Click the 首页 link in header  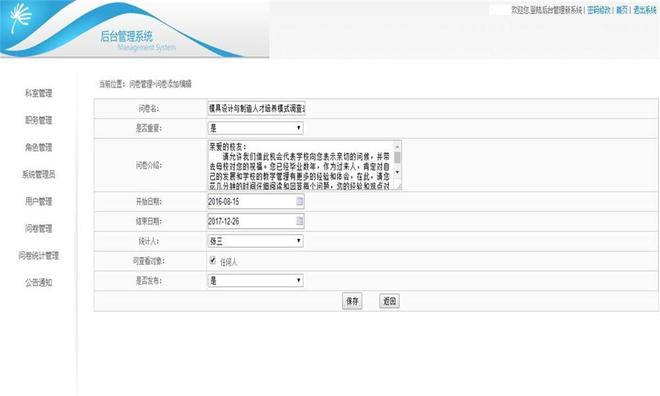click(x=622, y=10)
